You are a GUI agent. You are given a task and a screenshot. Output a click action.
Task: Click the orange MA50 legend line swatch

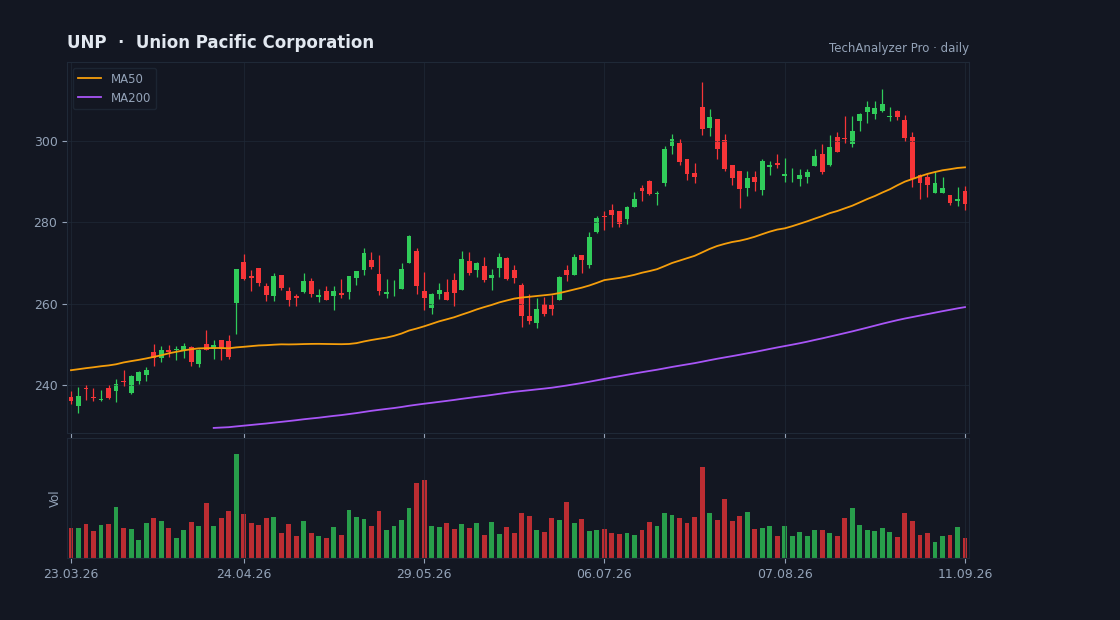pos(89,79)
